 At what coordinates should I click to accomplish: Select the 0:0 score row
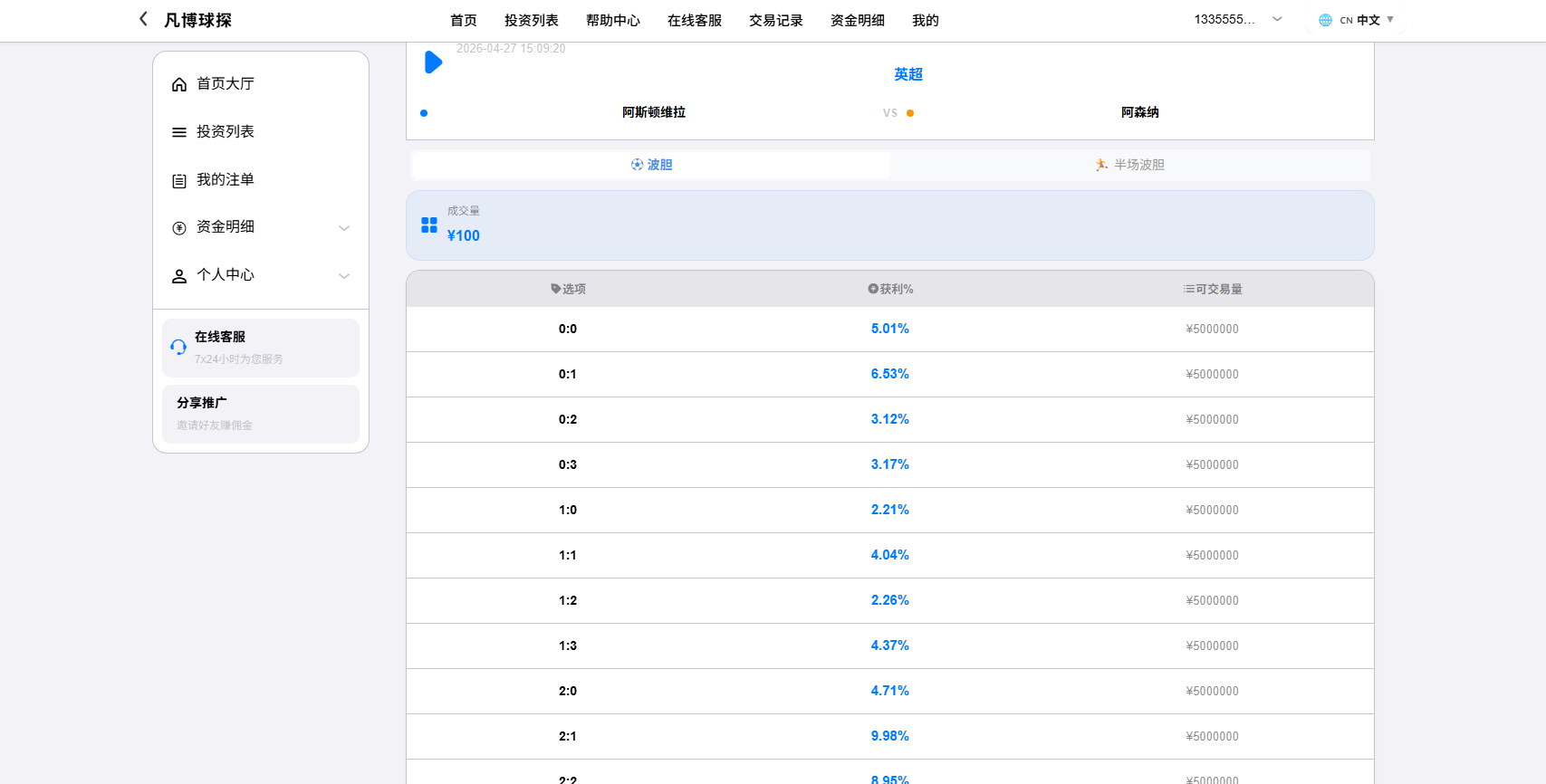890,329
